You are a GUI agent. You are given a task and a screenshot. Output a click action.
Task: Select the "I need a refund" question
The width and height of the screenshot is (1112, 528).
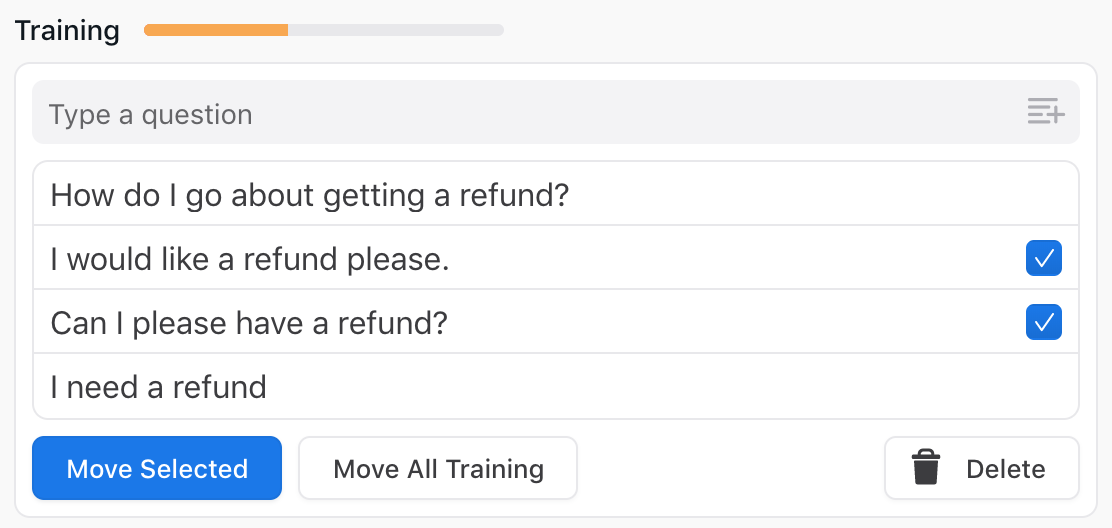[159, 387]
